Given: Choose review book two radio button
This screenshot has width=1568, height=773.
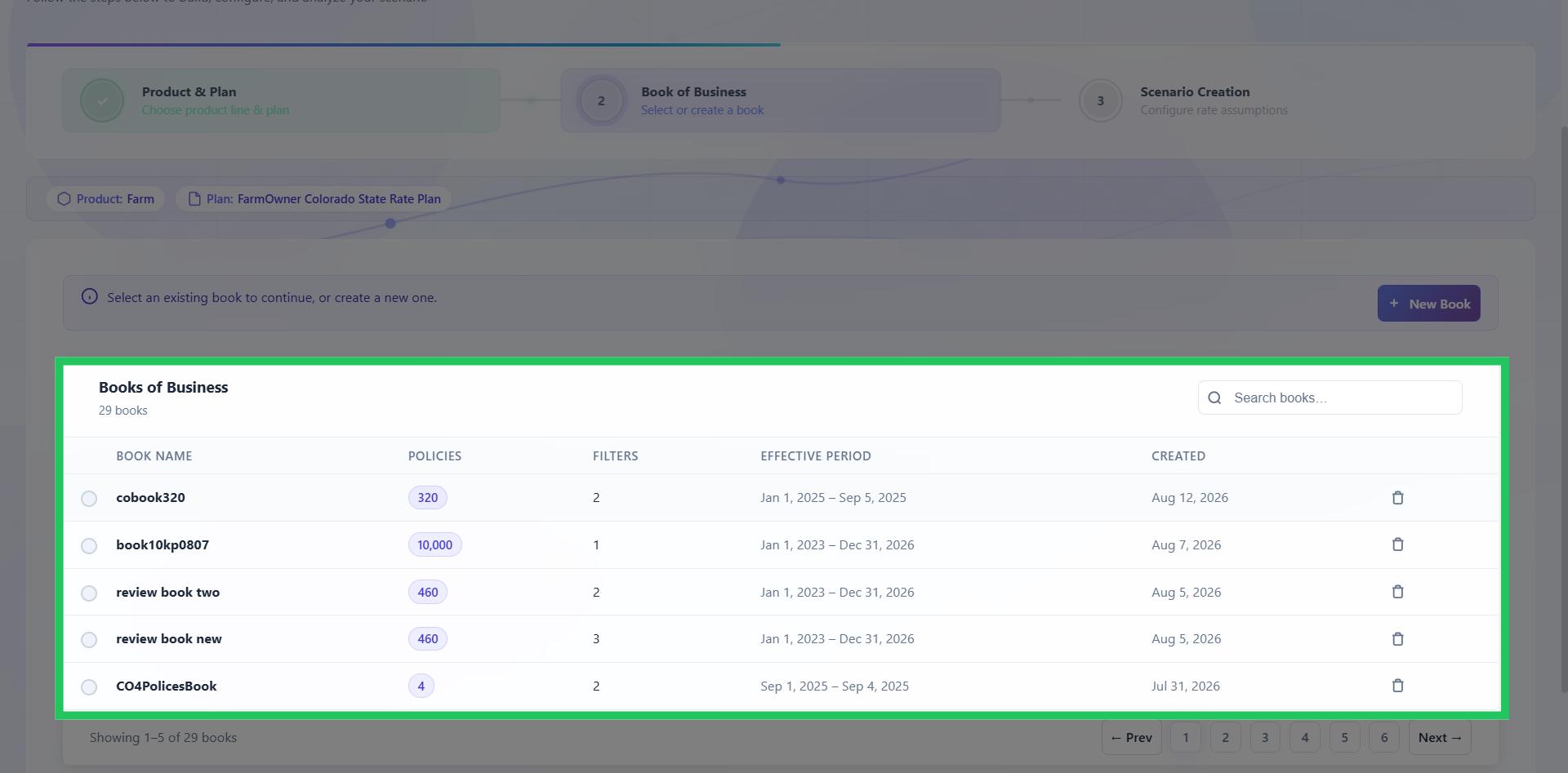Looking at the screenshot, I should coord(89,593).
